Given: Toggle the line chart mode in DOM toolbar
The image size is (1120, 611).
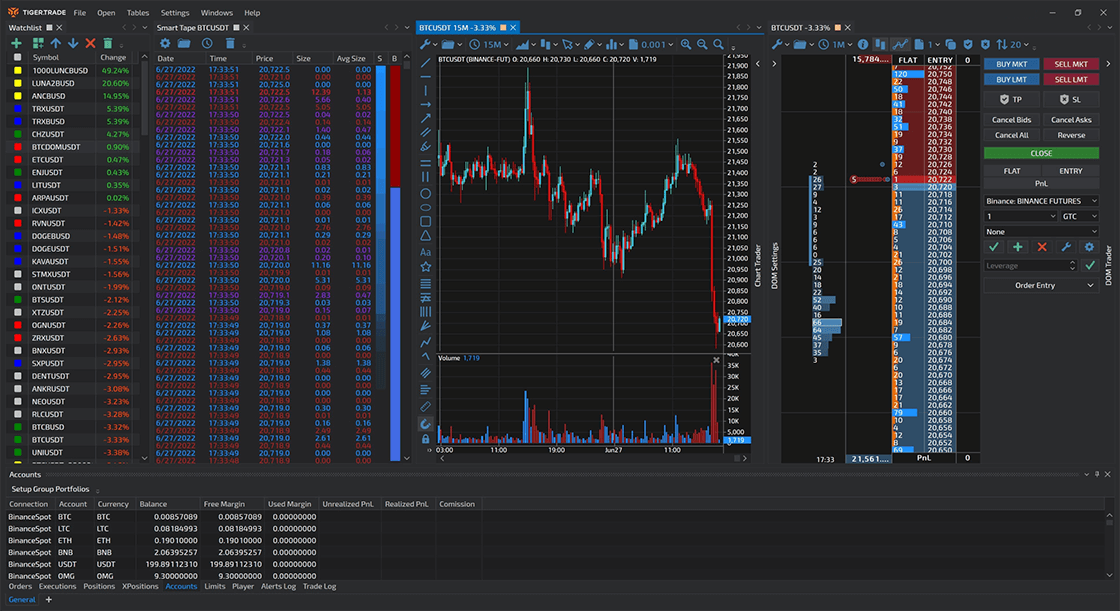Looking at the screenshot, I should [901, 44].
